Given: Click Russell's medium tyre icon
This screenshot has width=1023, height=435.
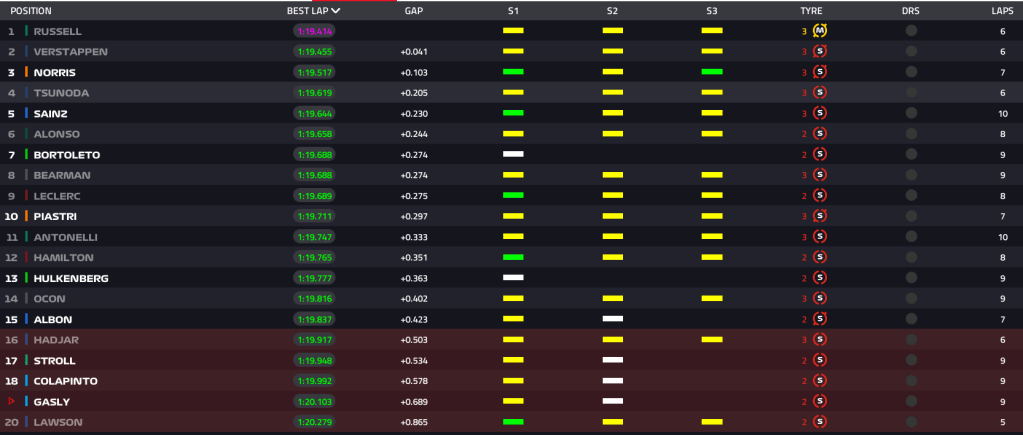Looking at the screenshot, I should tap(820, 31).
